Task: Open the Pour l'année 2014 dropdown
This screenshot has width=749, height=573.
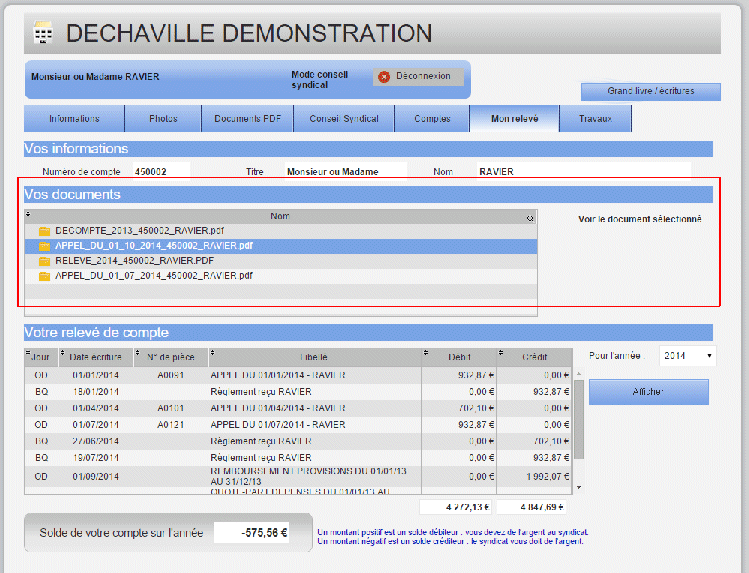Action: pyautogui.click(x=687, y=356)
